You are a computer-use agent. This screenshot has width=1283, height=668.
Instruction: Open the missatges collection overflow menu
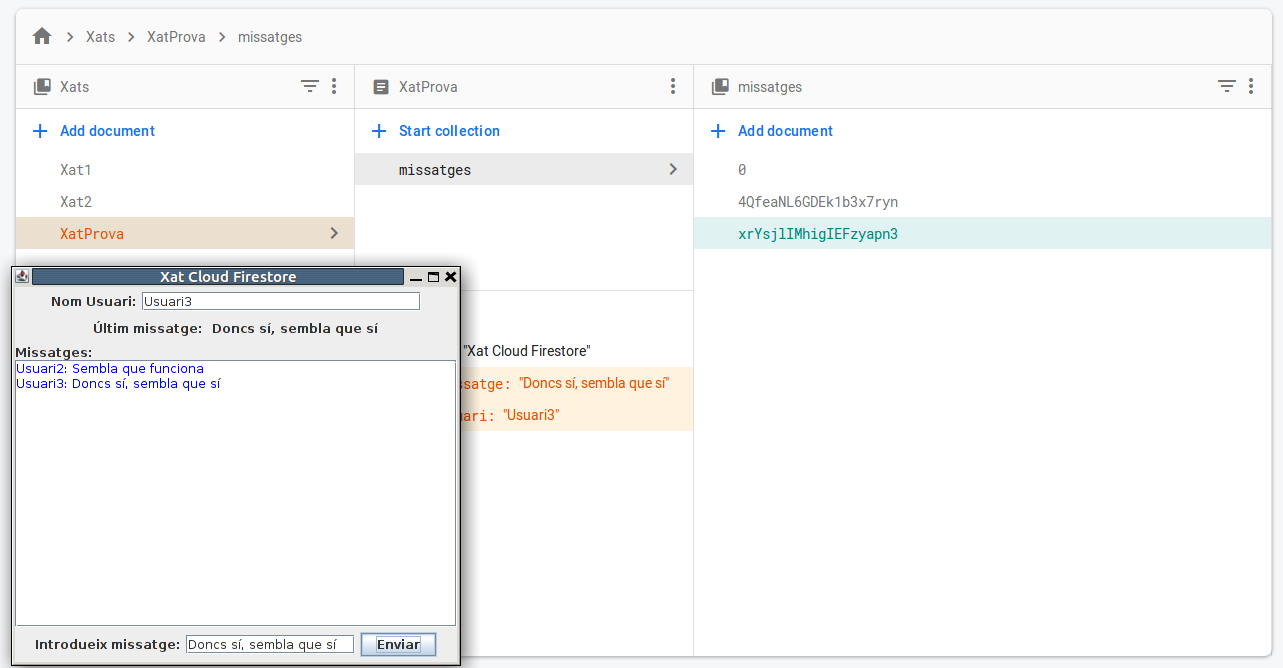point(1251,87)
